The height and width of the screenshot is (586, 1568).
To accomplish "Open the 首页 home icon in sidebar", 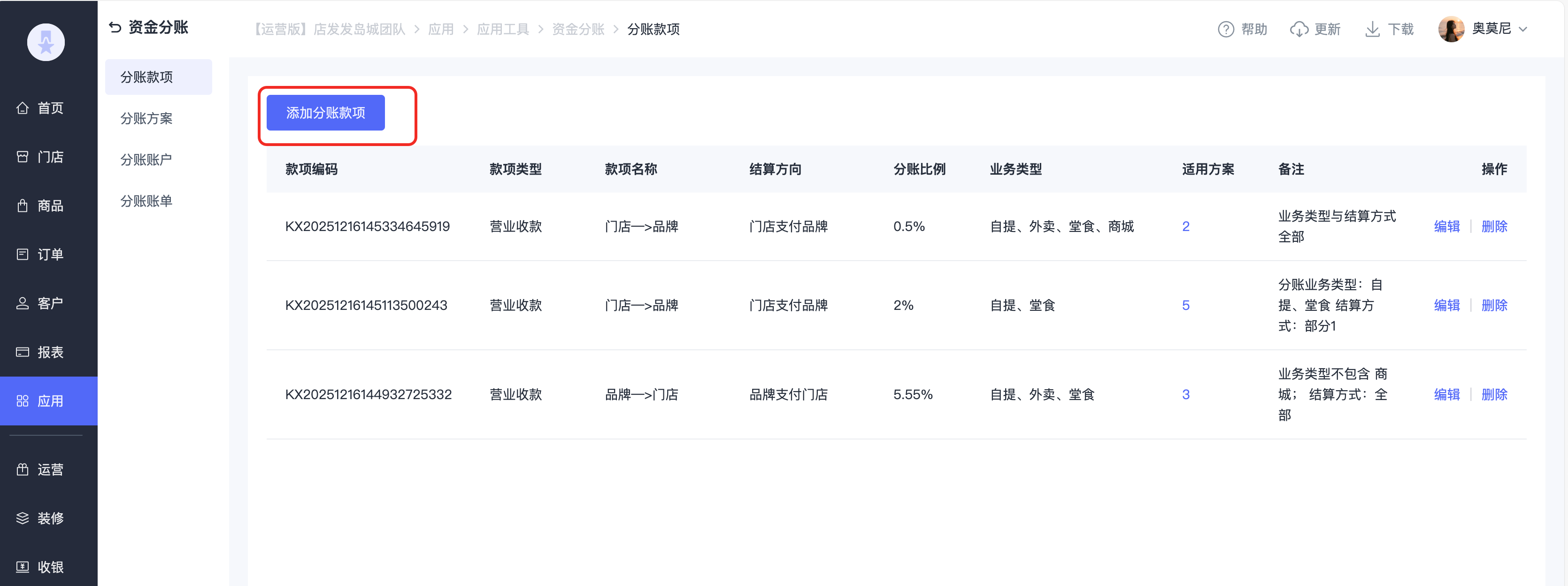I will pyautogui.click(x=23, y=108).
